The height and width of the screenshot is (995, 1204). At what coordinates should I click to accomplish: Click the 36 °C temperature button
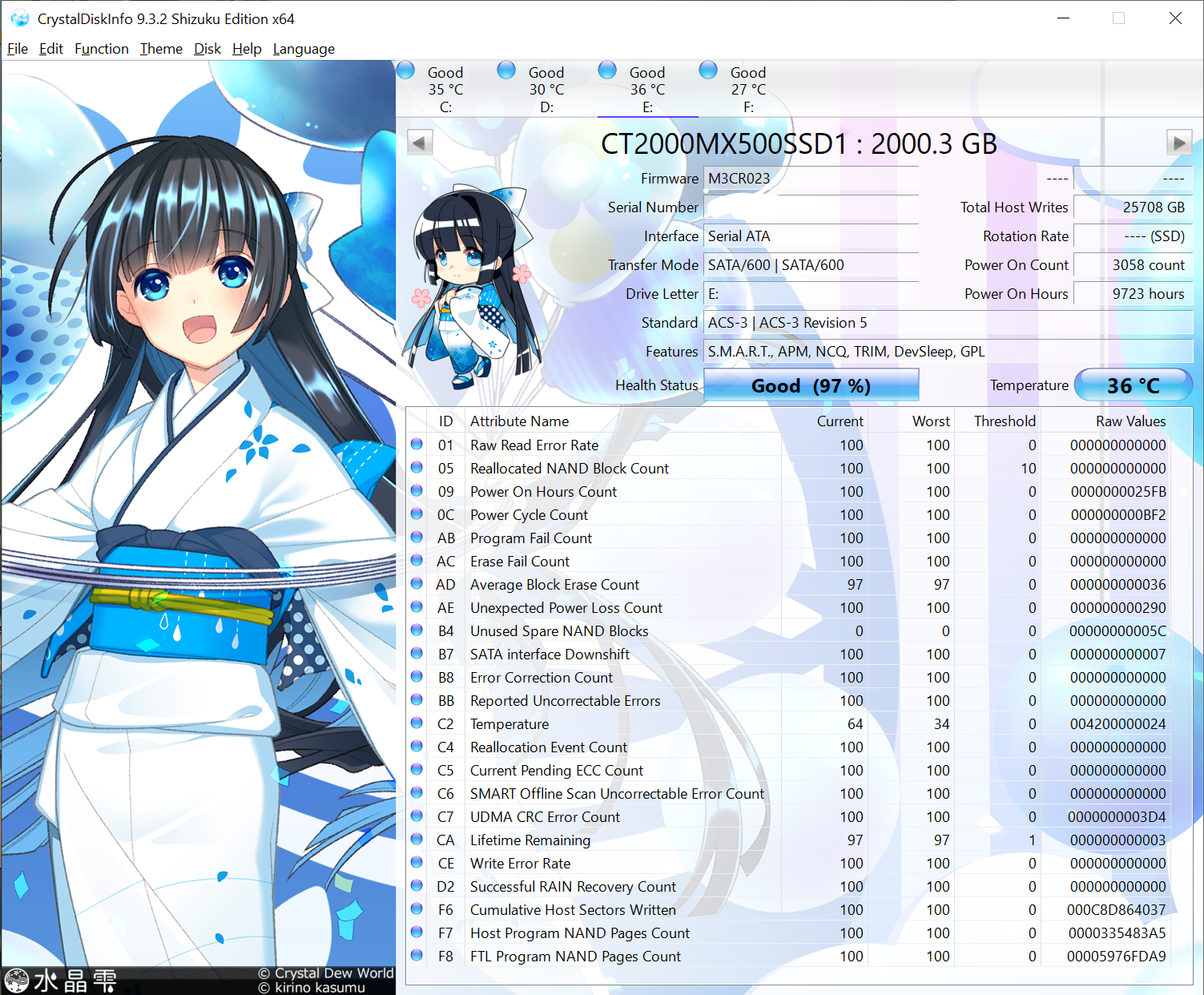point(1133,385)
